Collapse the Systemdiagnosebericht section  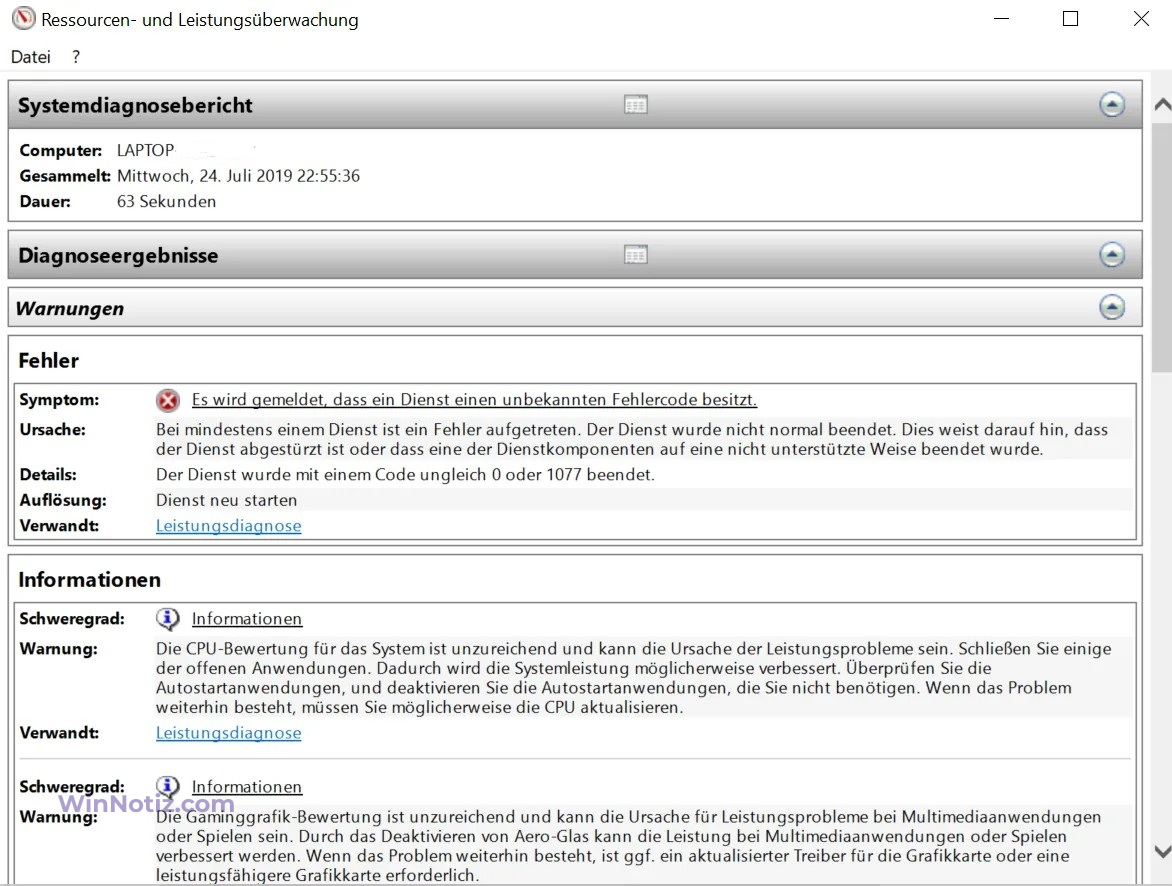(1111, 105)
